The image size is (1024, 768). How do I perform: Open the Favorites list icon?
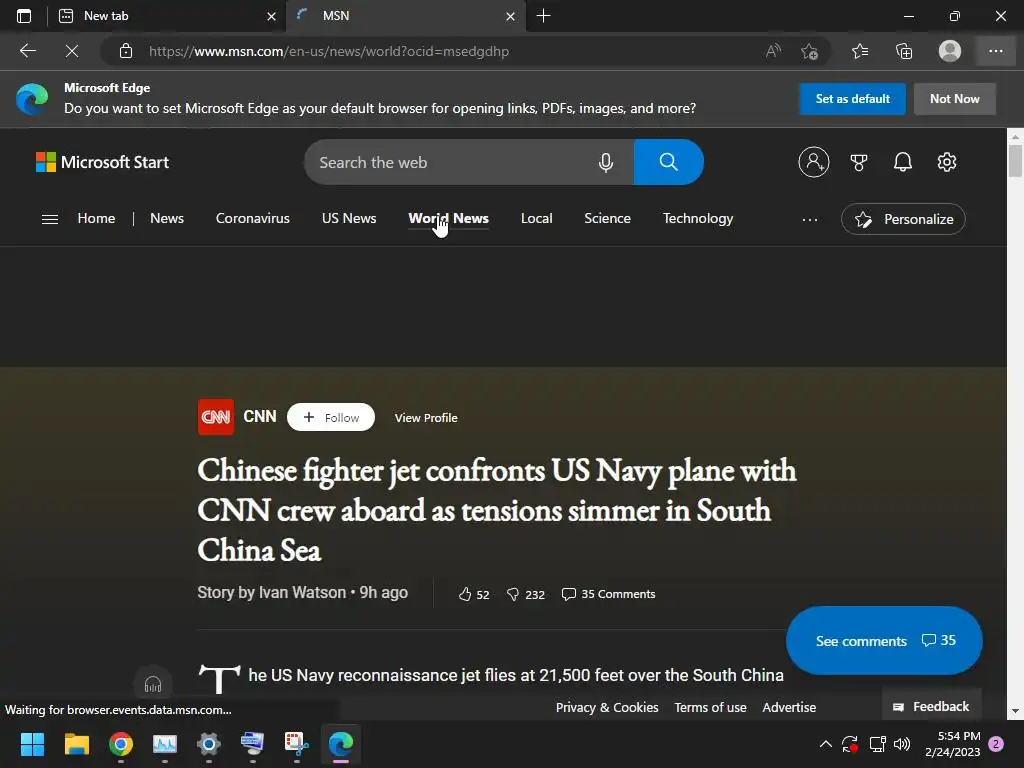point(860,51)
